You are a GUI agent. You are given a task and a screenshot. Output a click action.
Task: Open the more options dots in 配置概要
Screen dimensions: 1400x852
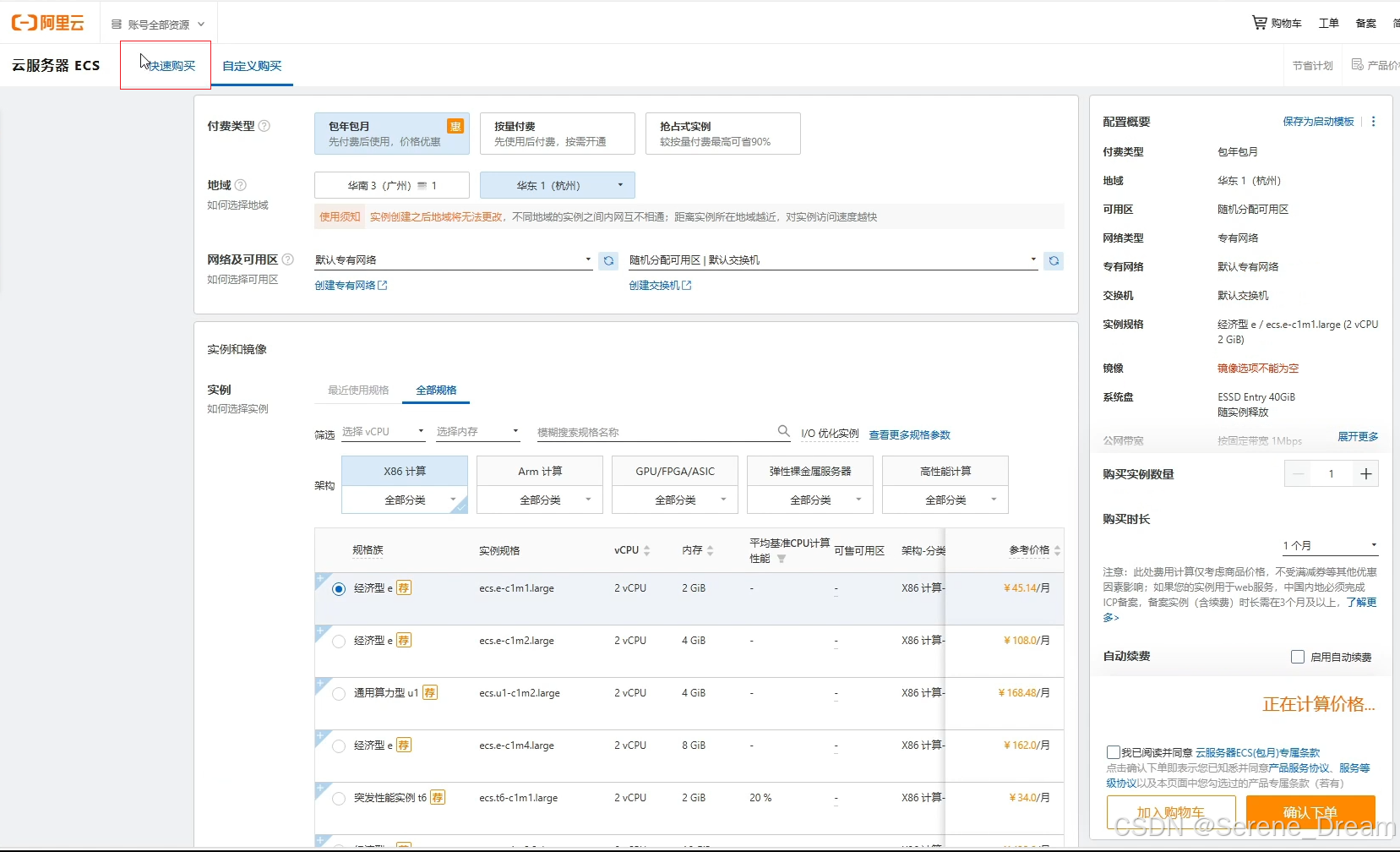1374,122
